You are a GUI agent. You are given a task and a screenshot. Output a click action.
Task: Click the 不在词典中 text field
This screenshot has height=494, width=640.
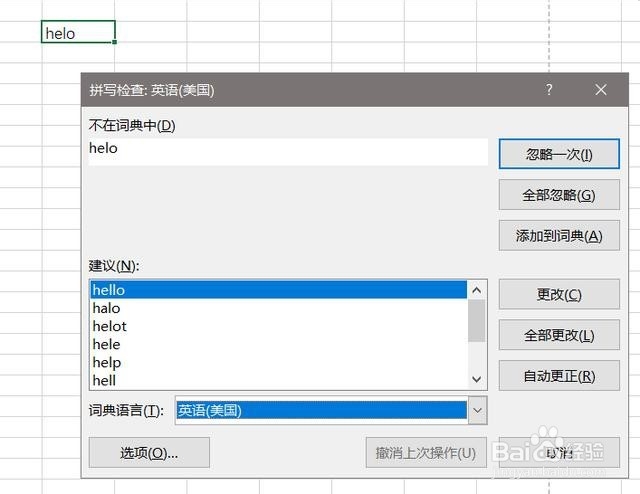[x=288, y=151]
